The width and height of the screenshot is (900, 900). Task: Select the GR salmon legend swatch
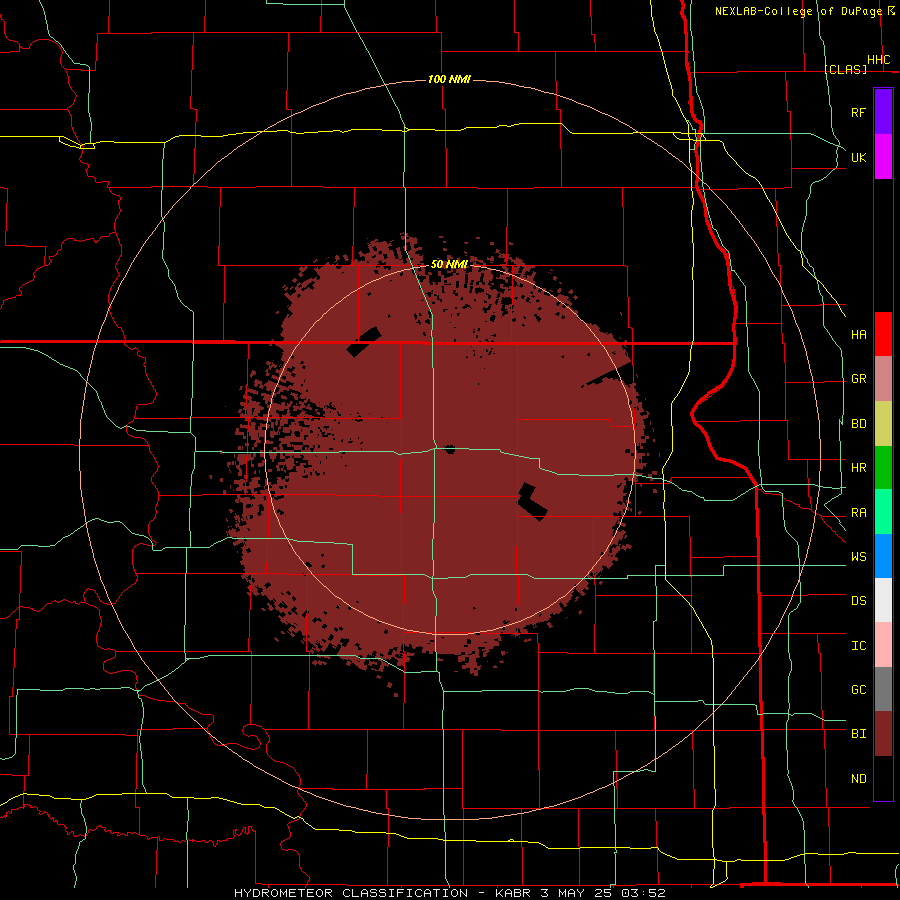(883, 378)
